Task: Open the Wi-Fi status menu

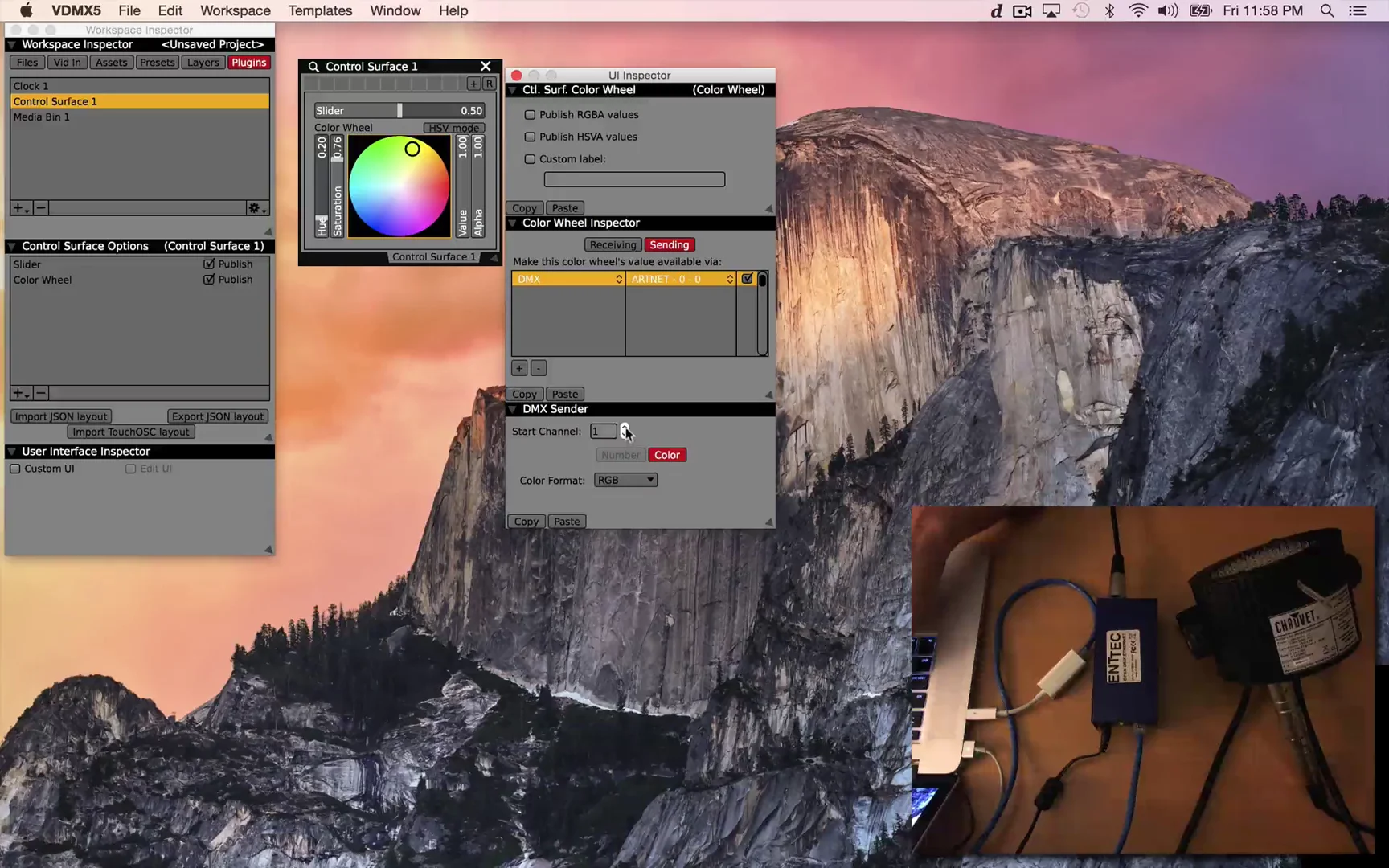Action: pyautogui.click(x=1137, y=10)
